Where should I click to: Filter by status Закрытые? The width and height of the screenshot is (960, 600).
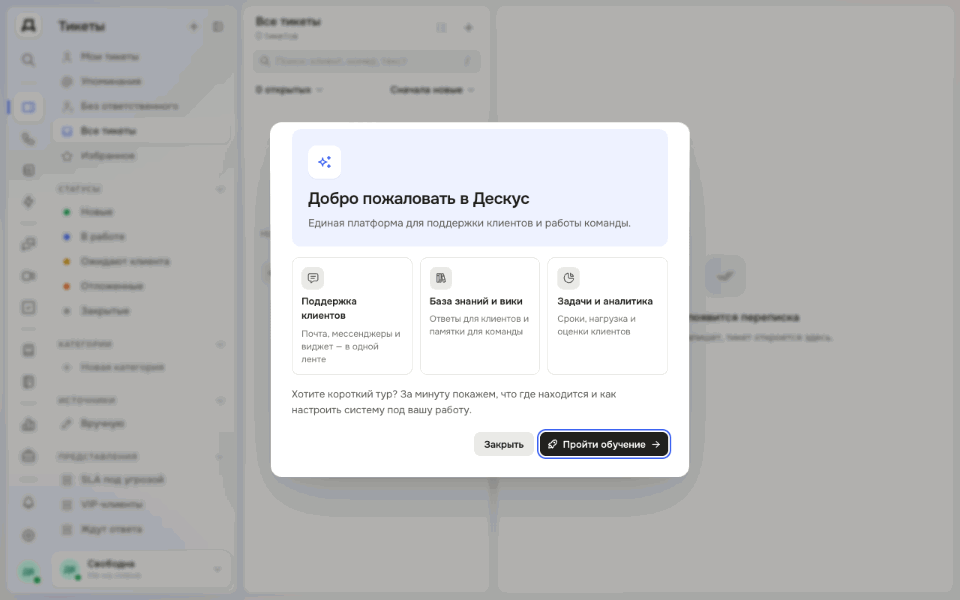pyautogui.click(x=141, y=311)
